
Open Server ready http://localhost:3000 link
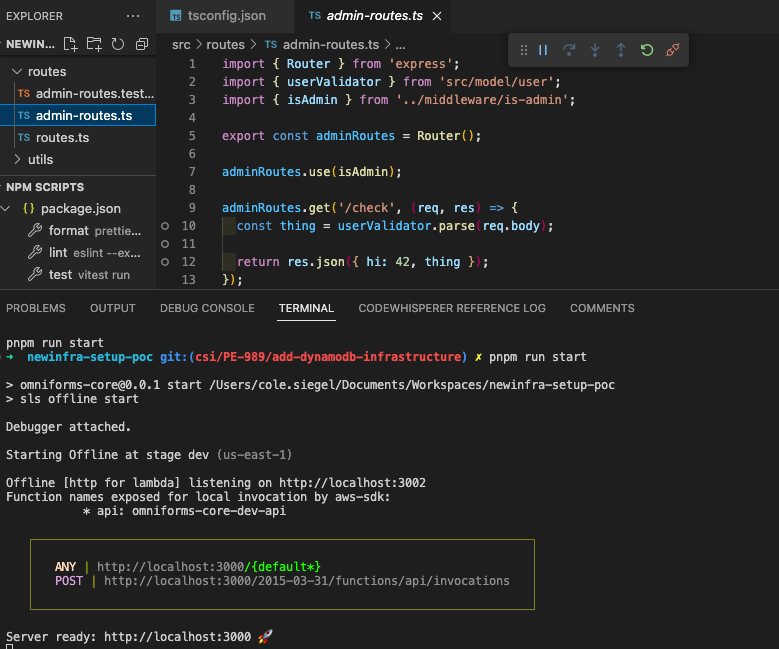[177, 637]
